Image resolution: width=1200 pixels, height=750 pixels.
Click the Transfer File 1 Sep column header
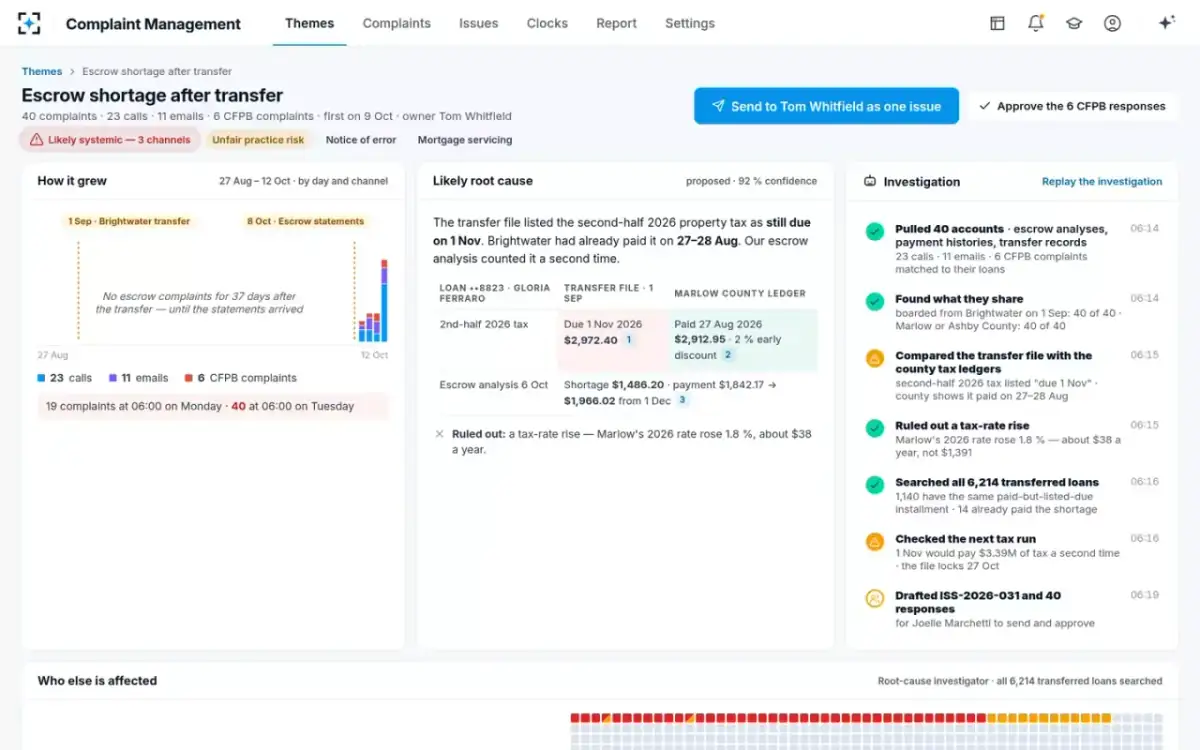610,293
